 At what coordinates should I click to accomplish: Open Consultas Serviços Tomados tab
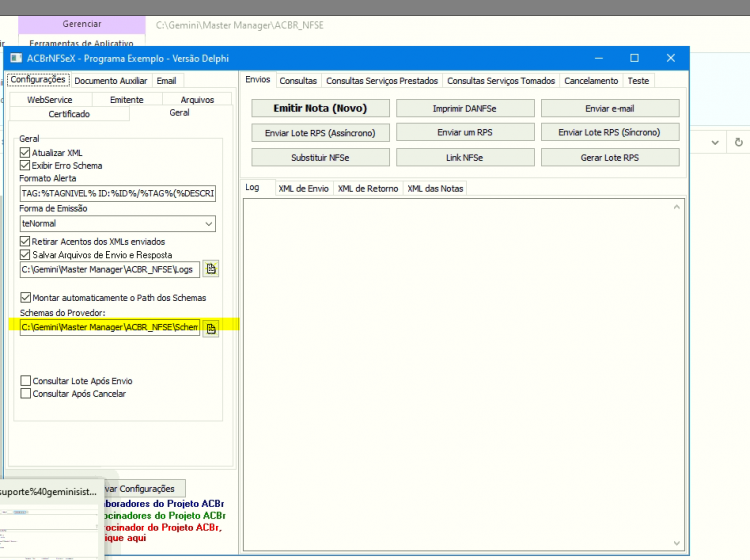click(x=501, y=81)
